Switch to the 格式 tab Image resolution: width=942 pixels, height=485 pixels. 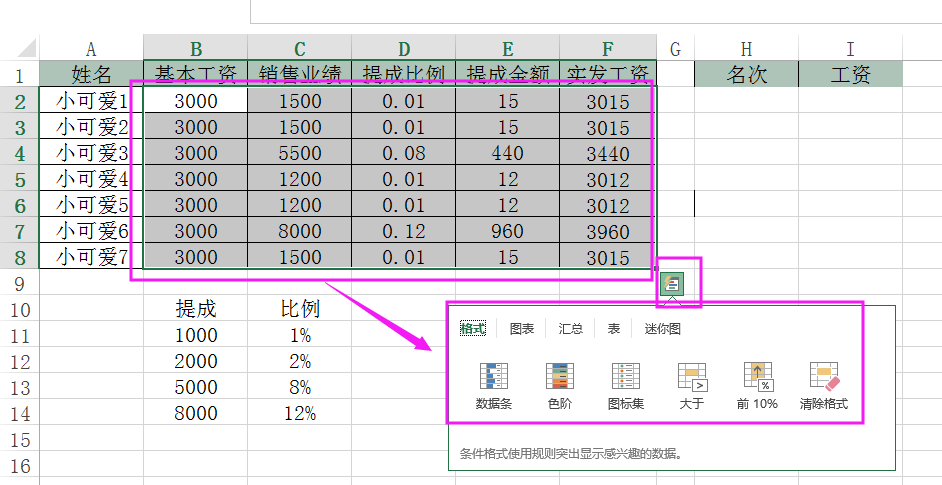tap(473, 329)
